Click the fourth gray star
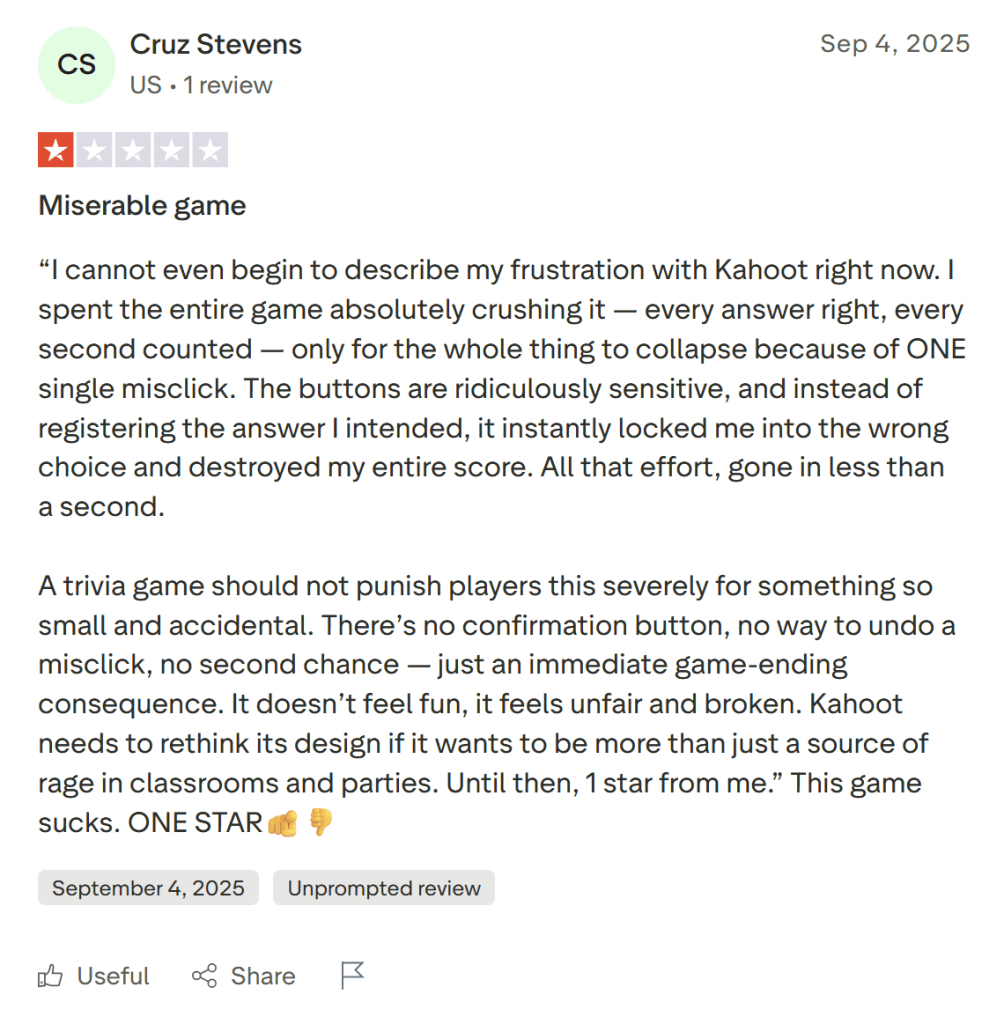 point(171,149)
